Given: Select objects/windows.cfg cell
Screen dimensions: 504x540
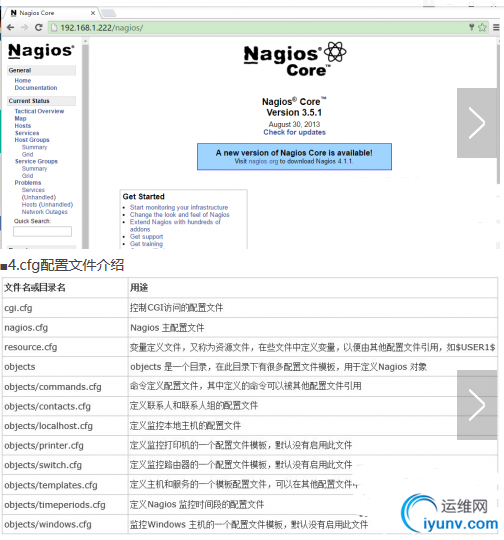Looking at the screenshot, I should 65,525.
